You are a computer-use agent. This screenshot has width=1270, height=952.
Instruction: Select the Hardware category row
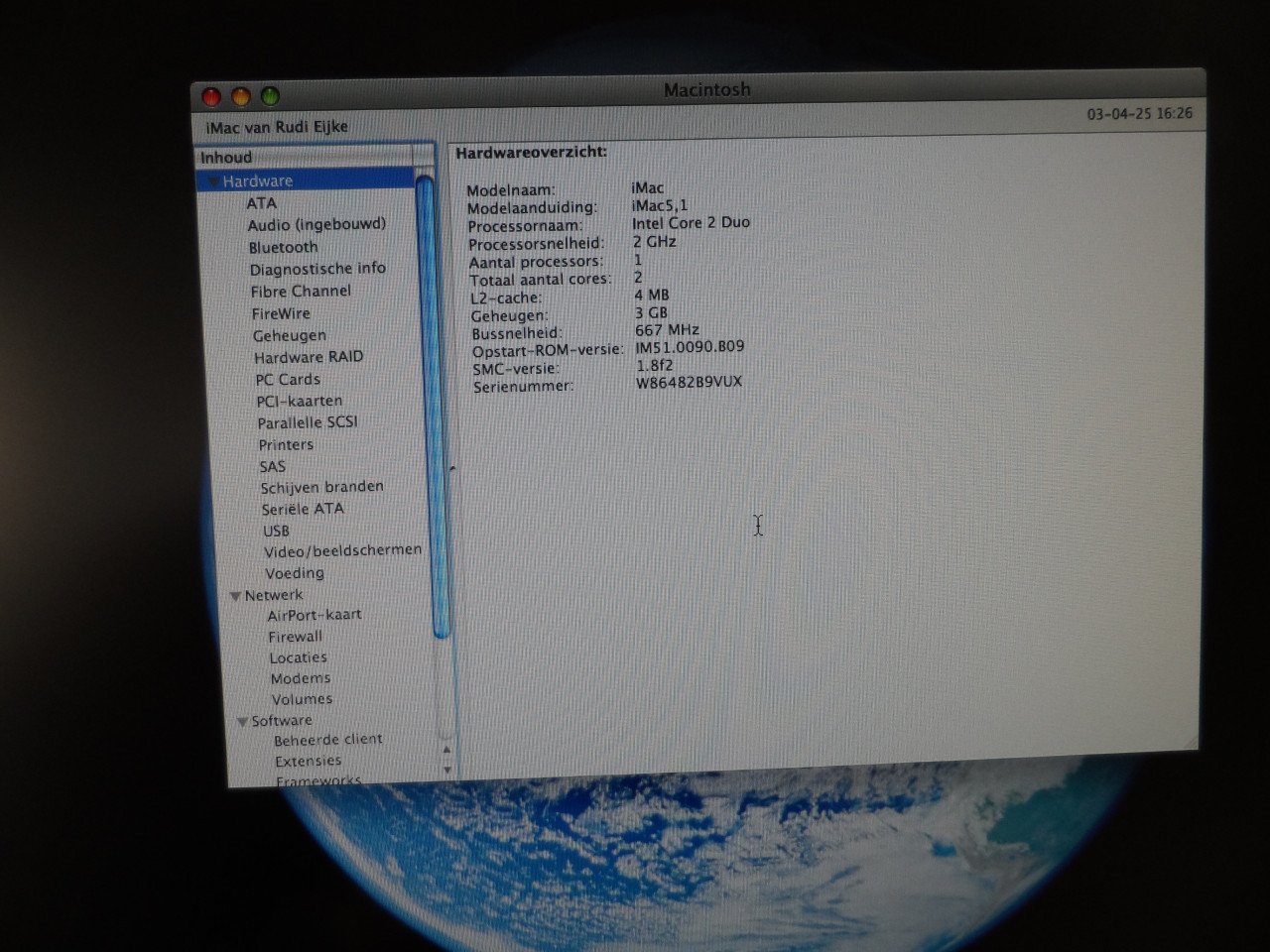(307, 181)
